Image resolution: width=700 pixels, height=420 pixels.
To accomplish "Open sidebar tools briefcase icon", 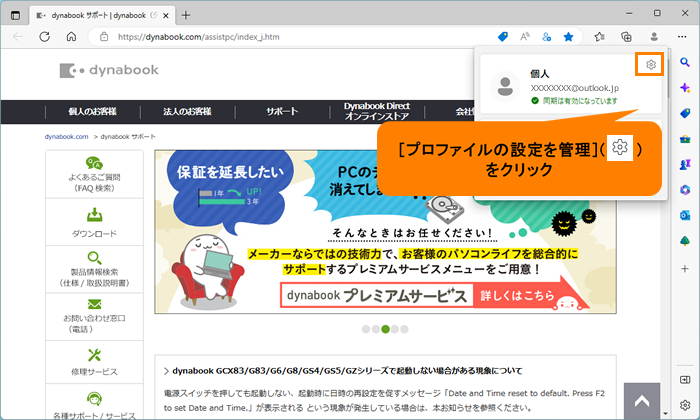I will 685,139.
